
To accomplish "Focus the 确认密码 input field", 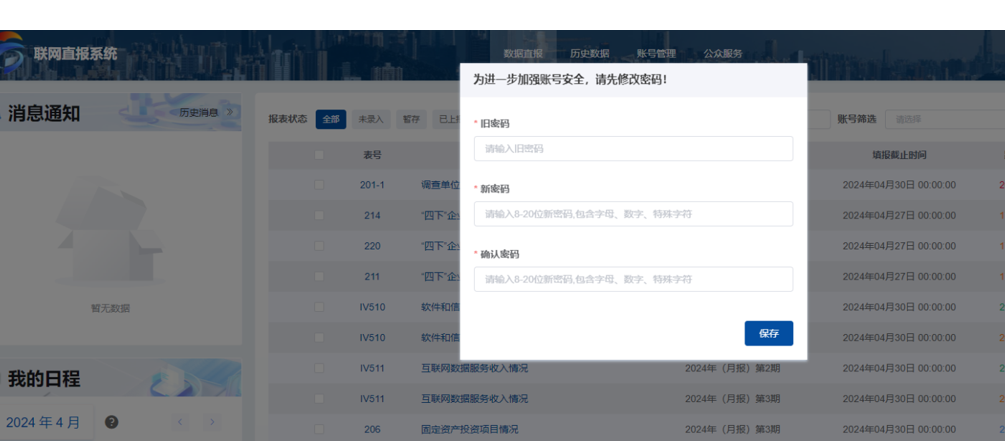I will pyautogui.click(x=633, y=279).
